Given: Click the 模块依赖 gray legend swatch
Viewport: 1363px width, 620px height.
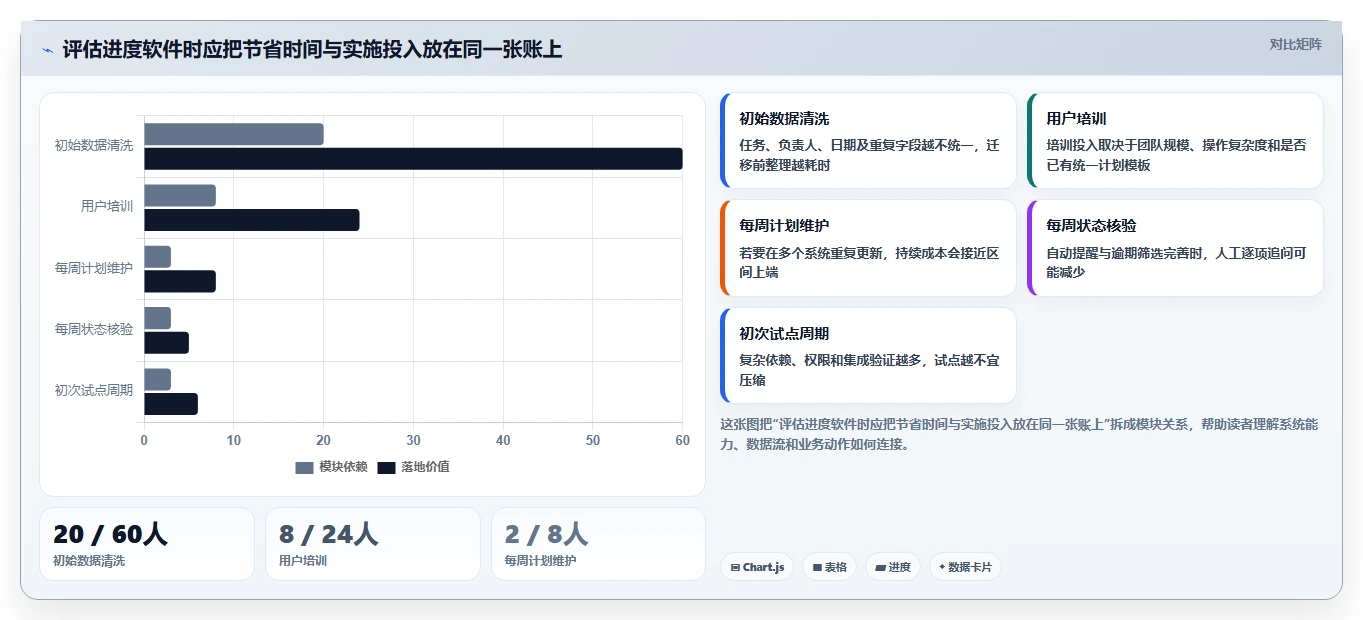Looking at the screenshot, I should 305,467.
